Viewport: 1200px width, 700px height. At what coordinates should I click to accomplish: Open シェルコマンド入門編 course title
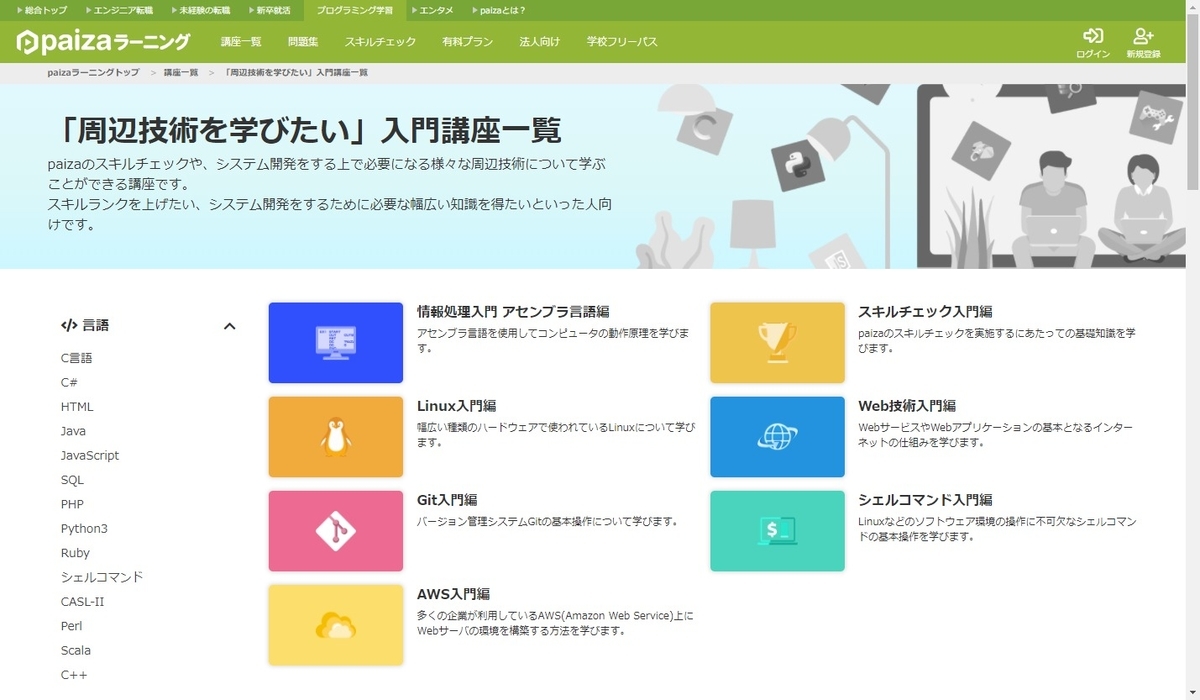pos(925,500)
